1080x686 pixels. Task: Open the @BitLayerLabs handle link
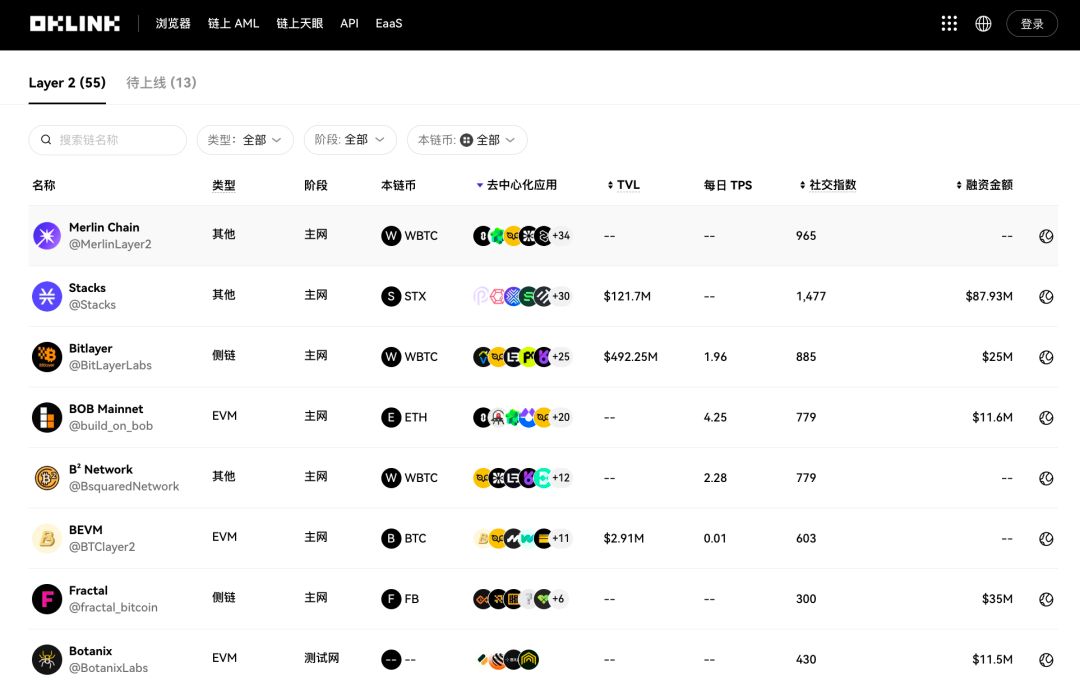[110, 366]
